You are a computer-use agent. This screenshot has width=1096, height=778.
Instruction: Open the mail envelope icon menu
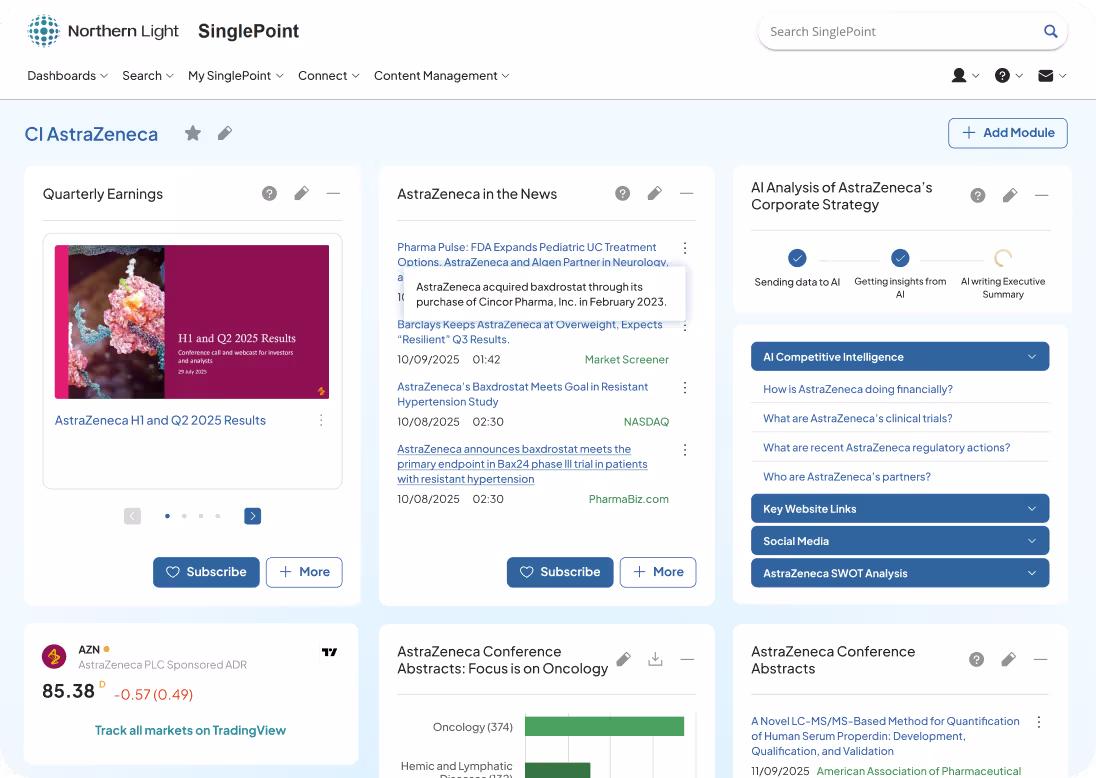[1052, 75]
